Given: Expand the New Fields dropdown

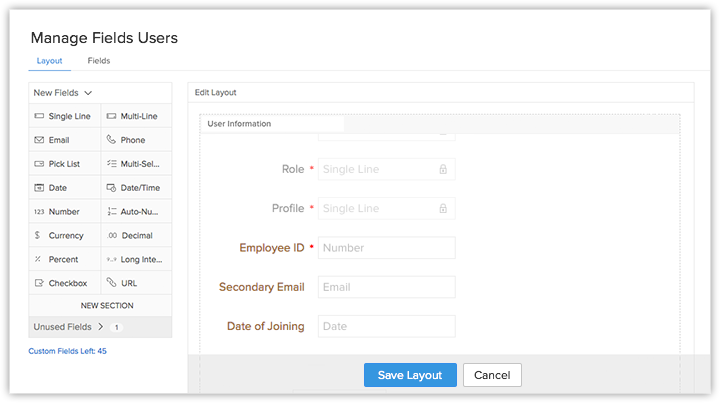Looking at the screenshot, I should coord(88,93).
